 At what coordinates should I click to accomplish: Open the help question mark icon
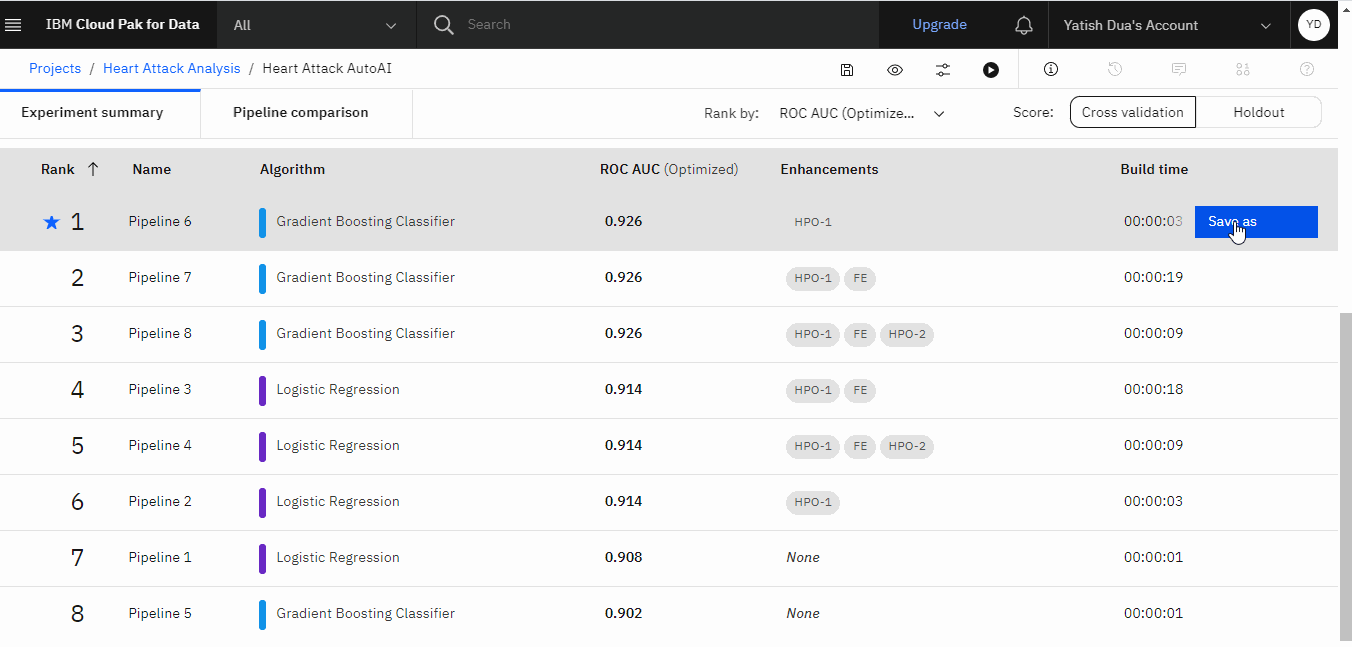click(1306, 69)
